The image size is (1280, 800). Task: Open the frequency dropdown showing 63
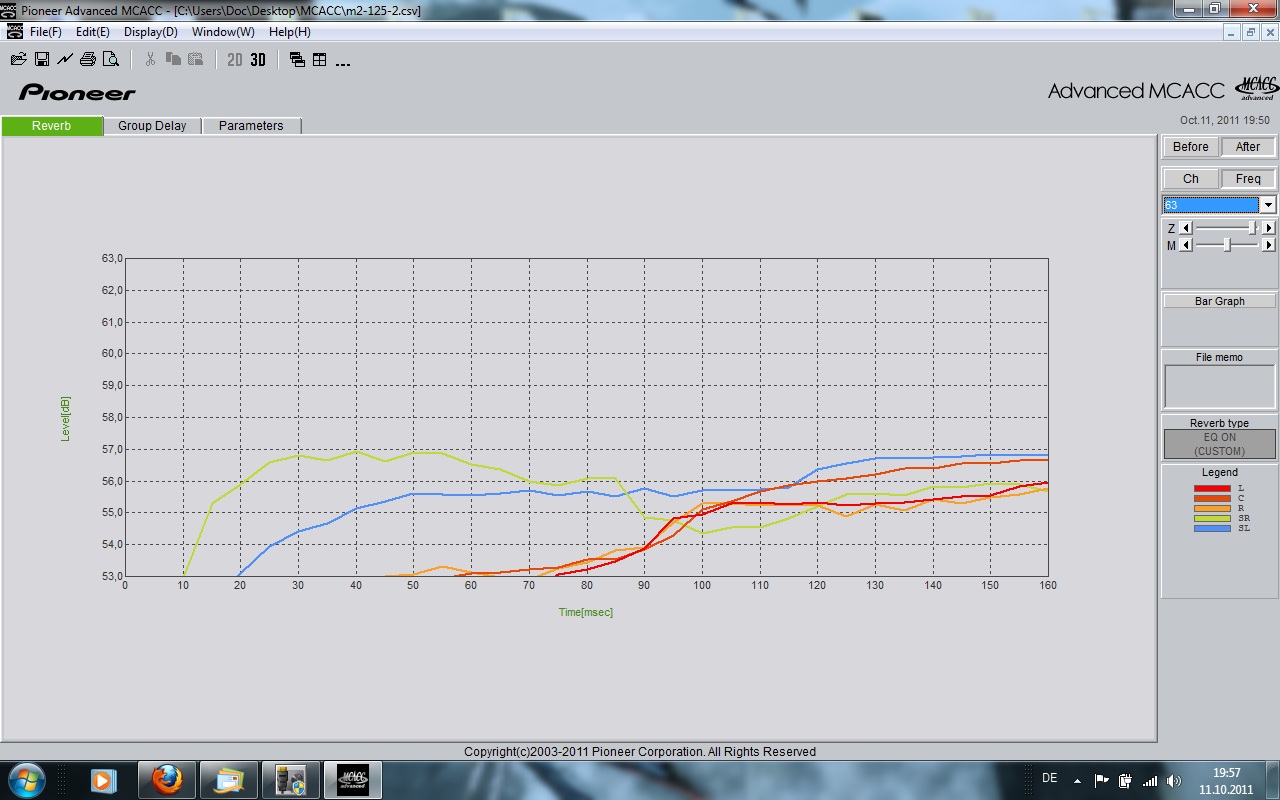tap(1268, 205)
